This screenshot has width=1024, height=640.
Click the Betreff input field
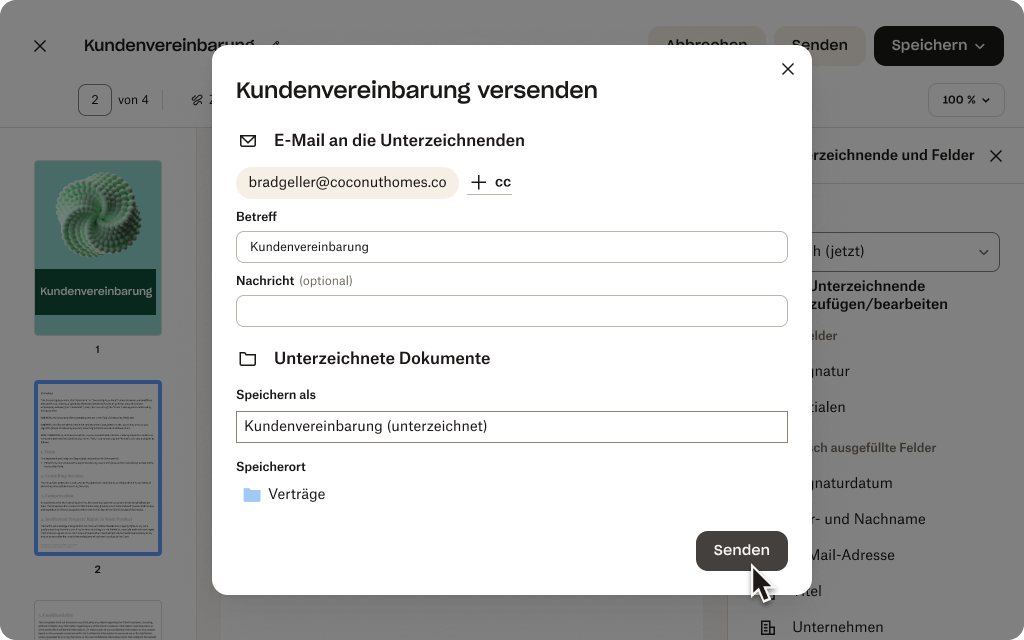pos(511,247)
